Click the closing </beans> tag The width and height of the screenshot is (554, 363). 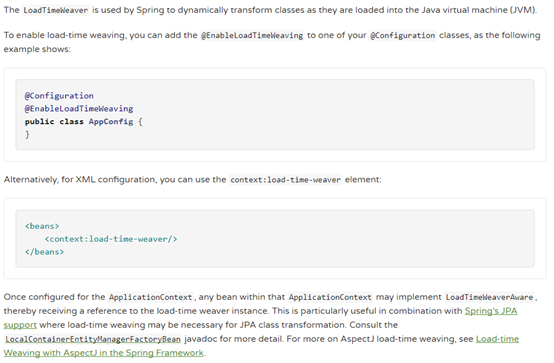pos(45,252)
